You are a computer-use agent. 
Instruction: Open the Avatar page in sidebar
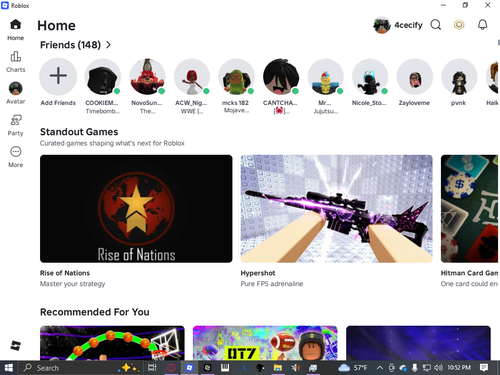[x=15, y=93]
